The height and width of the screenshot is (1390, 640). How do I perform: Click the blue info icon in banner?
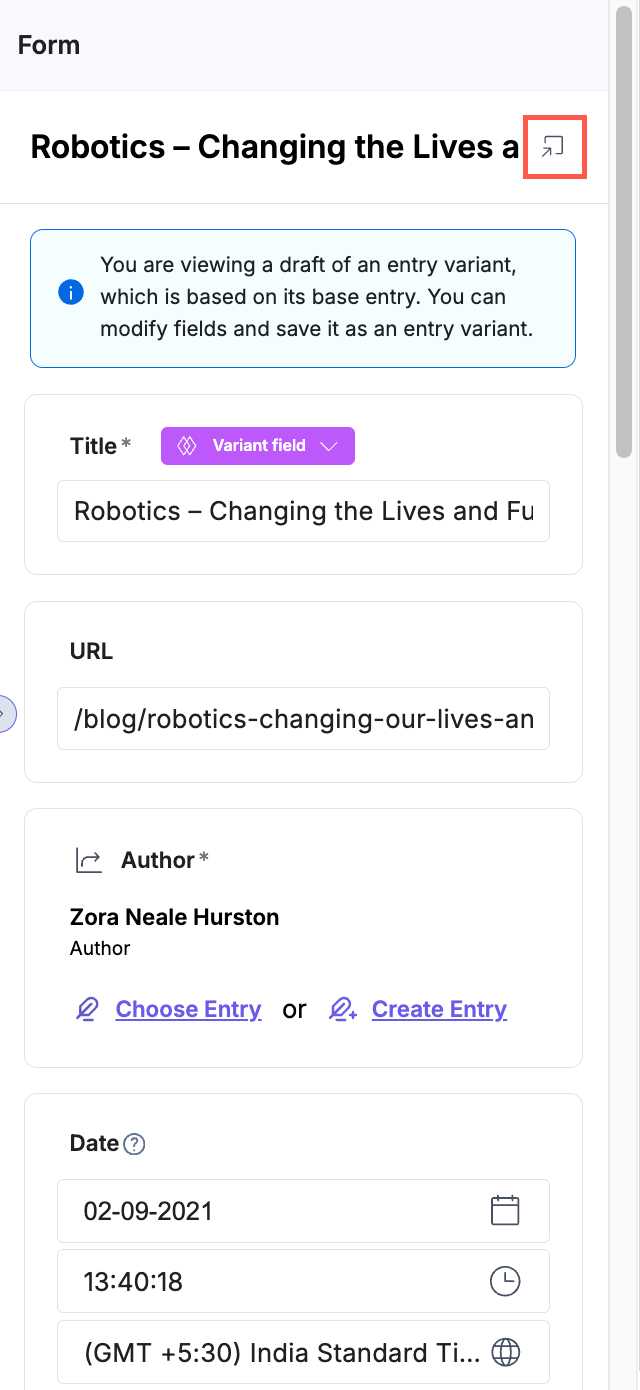click(71, 297)
